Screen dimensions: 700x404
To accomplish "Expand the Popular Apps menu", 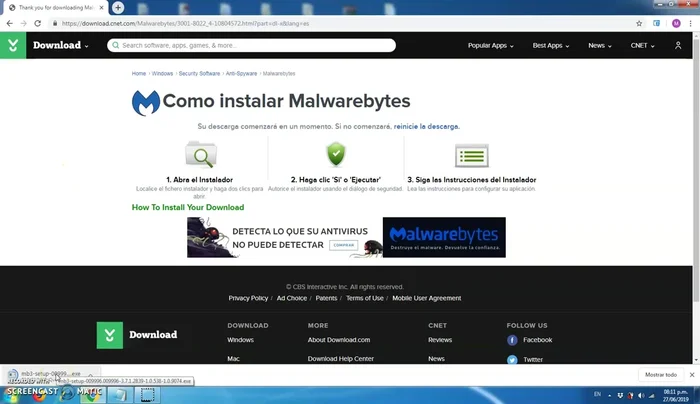I will [x=490, y=46].
